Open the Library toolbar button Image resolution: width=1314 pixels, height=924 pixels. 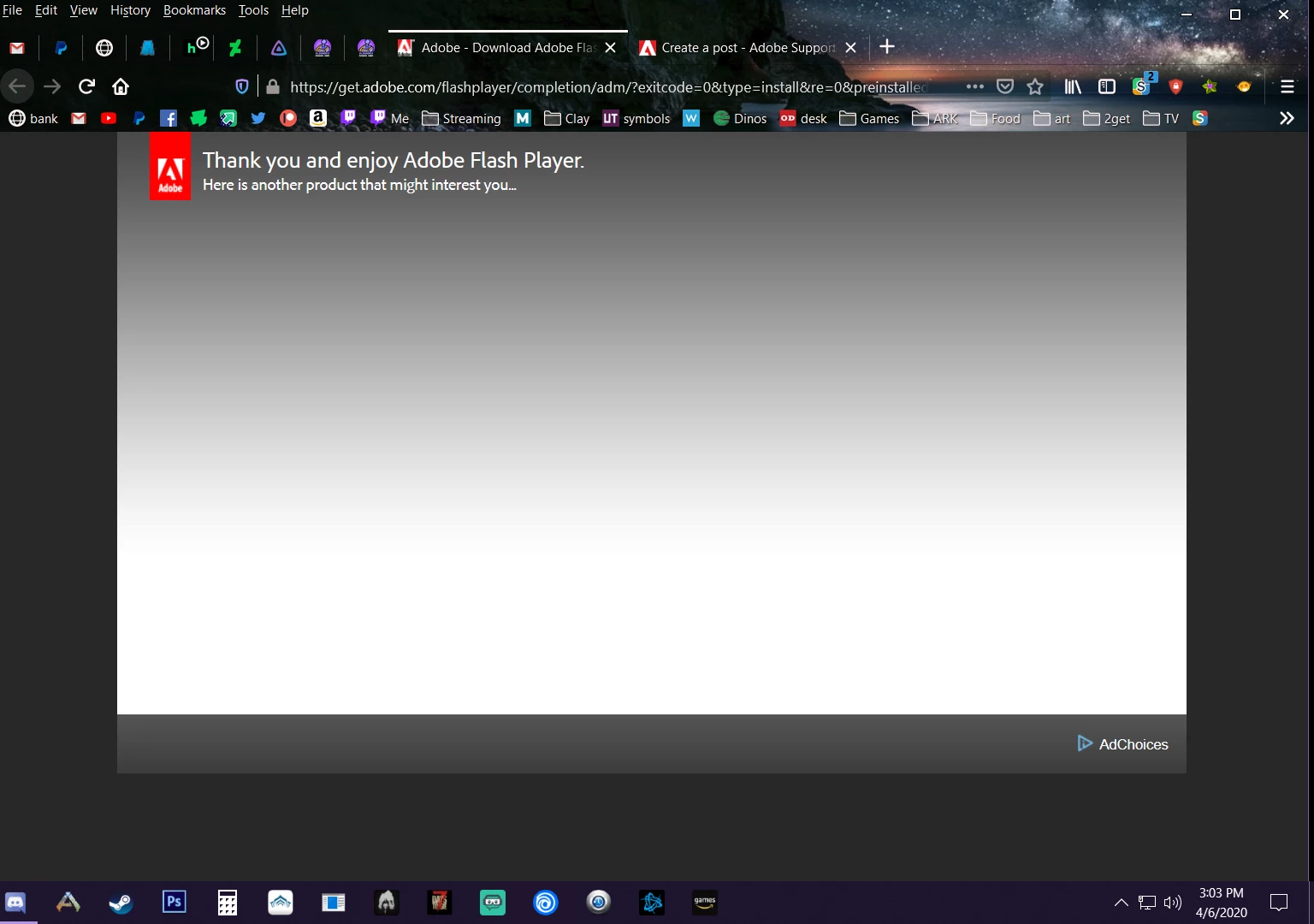pyautogui.click(x=1073, y=86)
